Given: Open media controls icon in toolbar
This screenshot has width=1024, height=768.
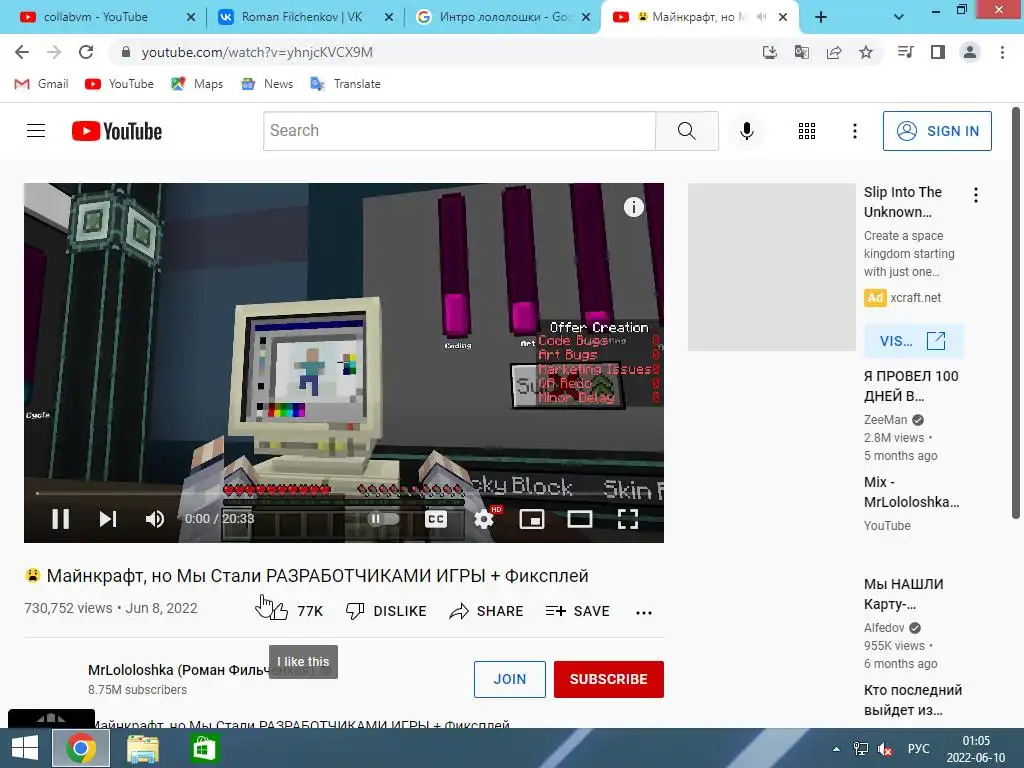Looking at the screenshot, I should point(905,52).
